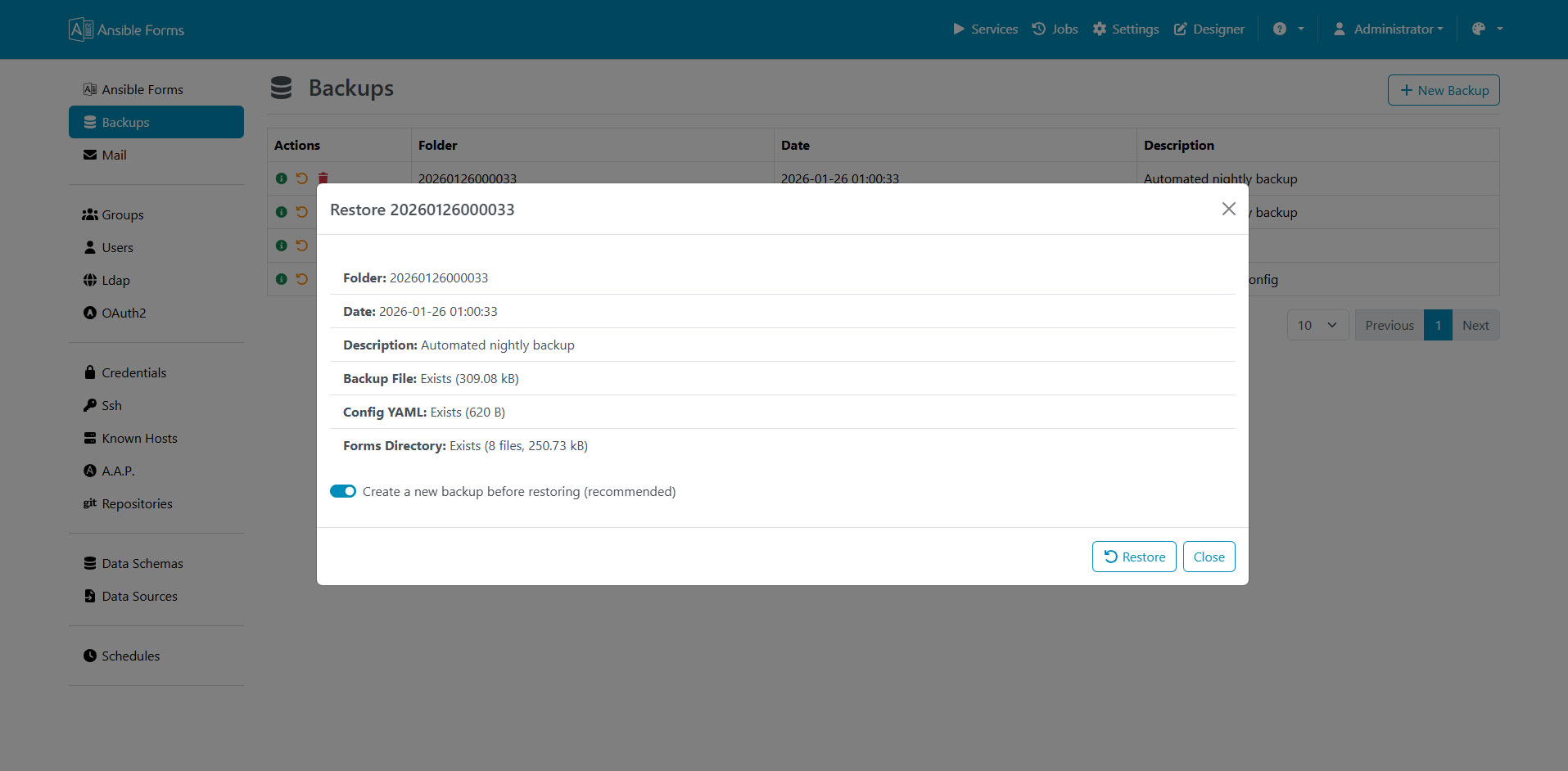Click the Close button in dialog footer
The width and height of the screenshot is (1568, 771).
tap(1209, 557)
